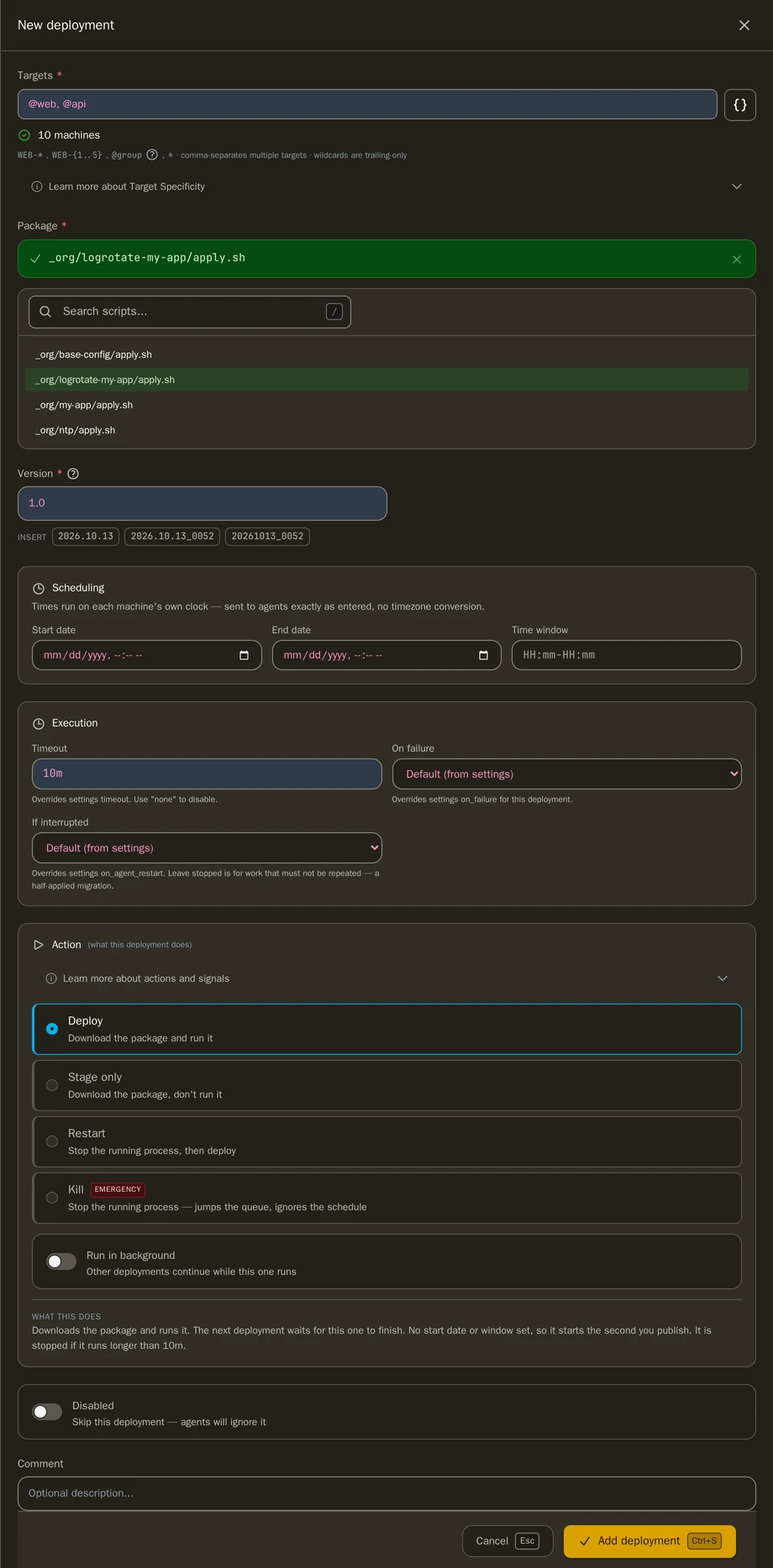Click the search magnifier icon
Image resolution: width=773 pixels, height=1568 pixels.
click(45, 312)
